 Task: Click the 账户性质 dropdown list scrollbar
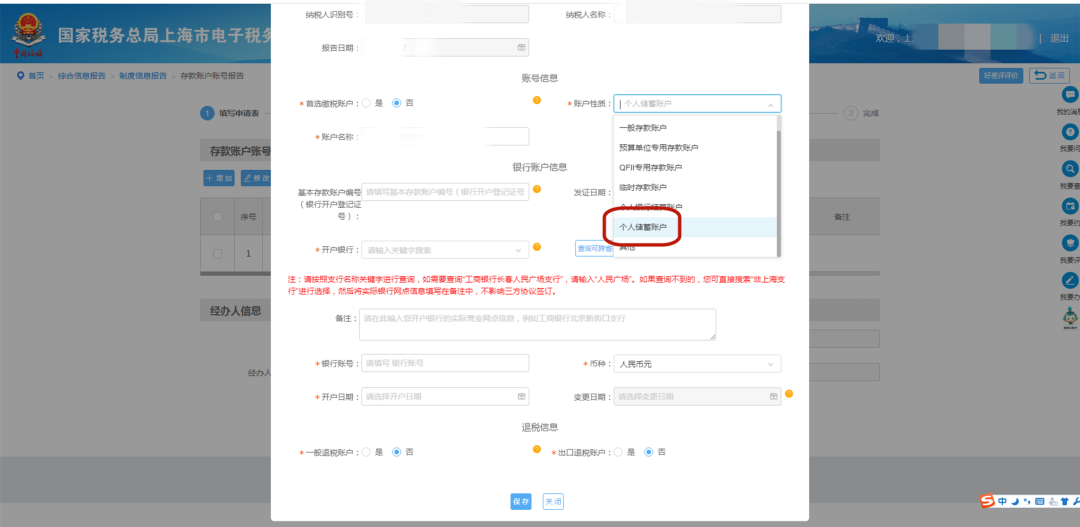click(779, 193)
